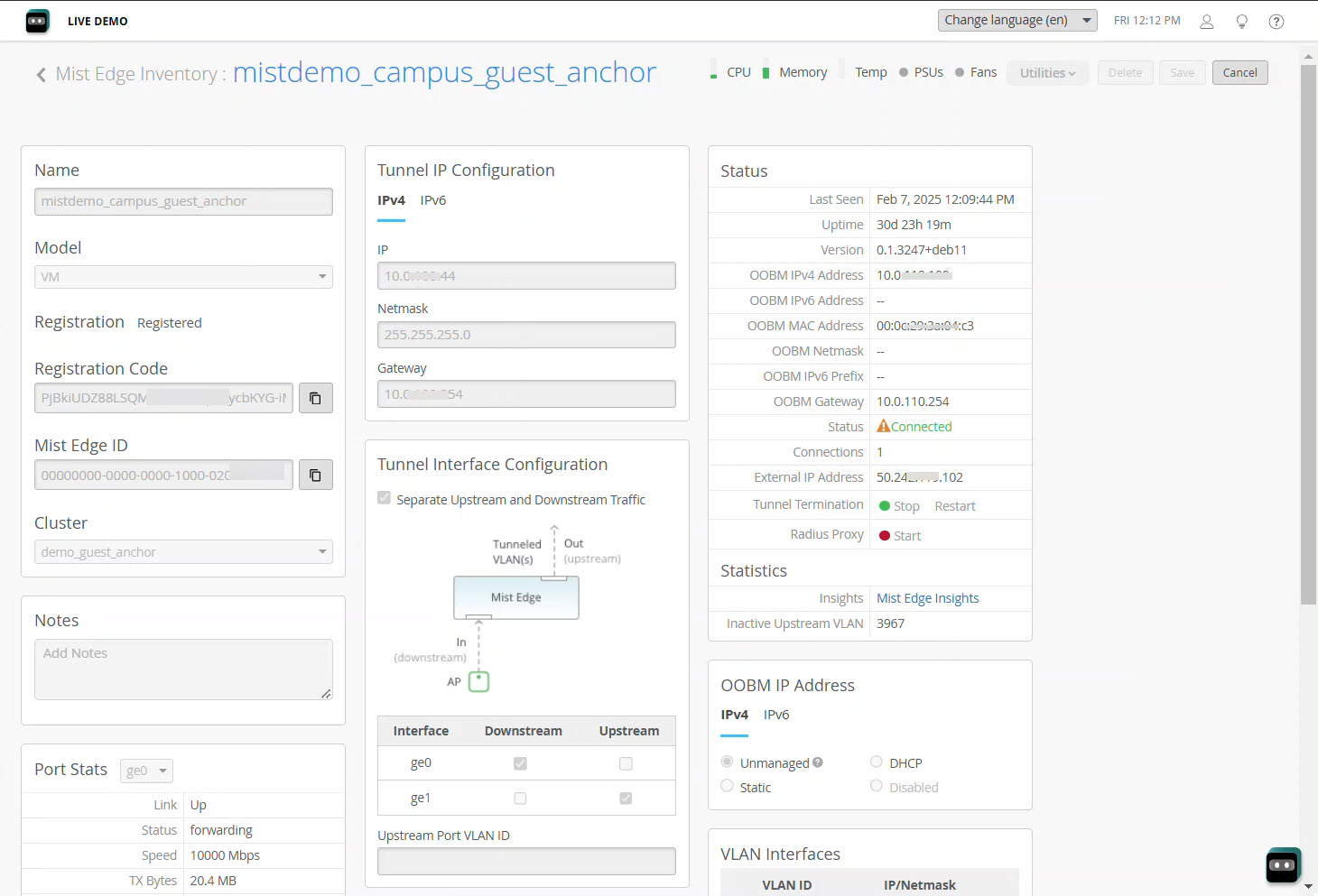This screenshot has width=1318, height=896.
Task: Open the Model VM dropdown
Action: pos(183,277)
